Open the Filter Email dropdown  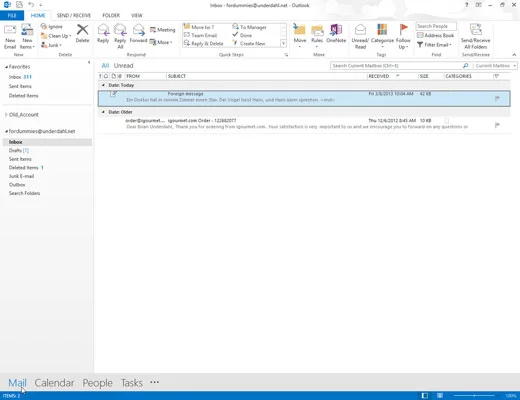434,44
